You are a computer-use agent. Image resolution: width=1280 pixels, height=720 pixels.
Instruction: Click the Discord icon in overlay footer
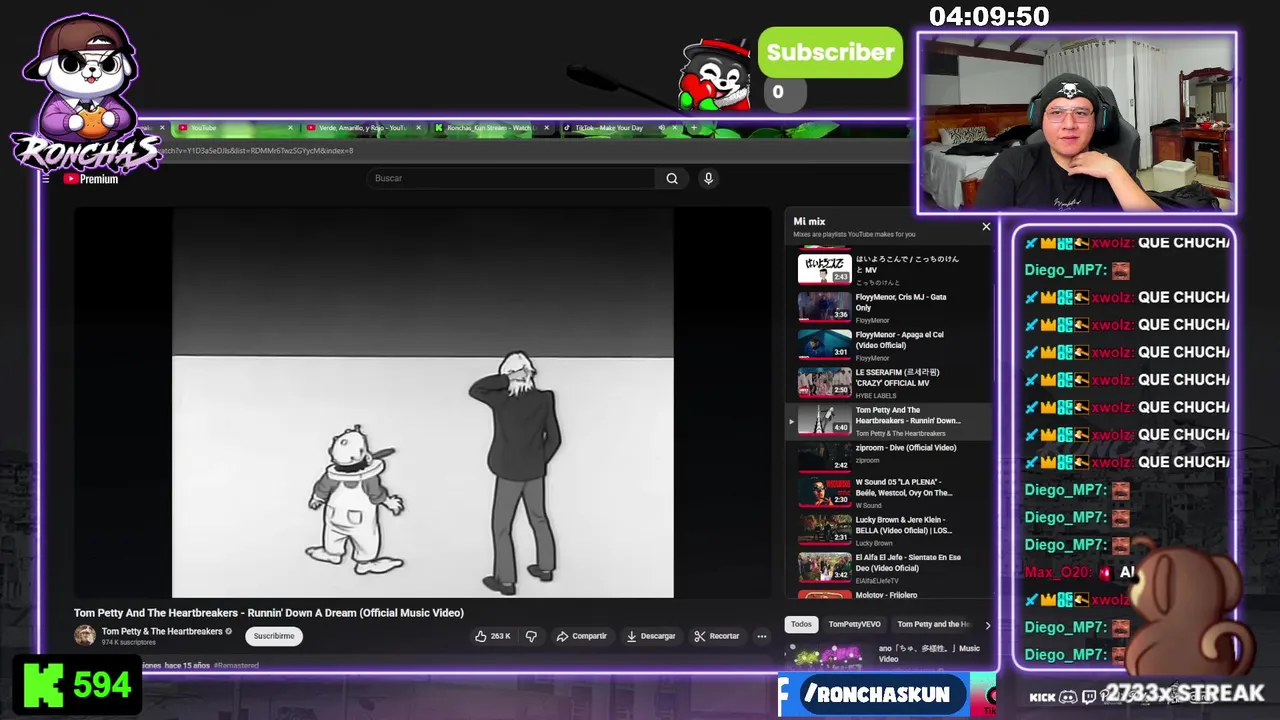[x=1068, y=697]
